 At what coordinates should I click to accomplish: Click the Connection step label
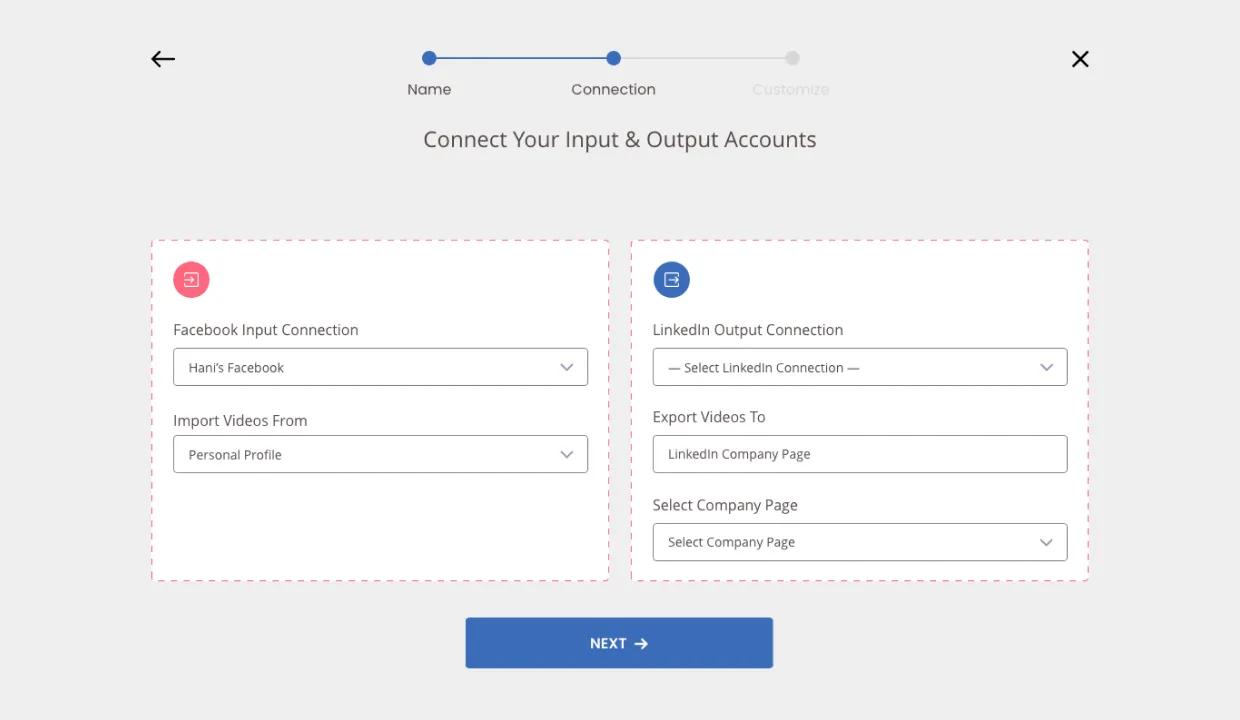[613, 89]
